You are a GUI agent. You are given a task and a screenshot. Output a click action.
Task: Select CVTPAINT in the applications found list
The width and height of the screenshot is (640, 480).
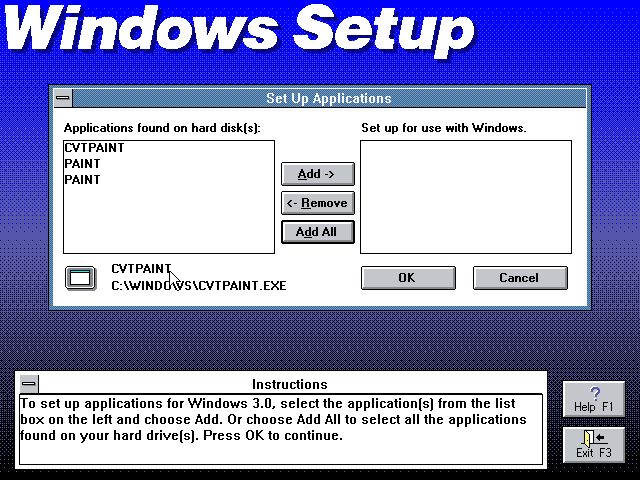(x=94, y=148)
